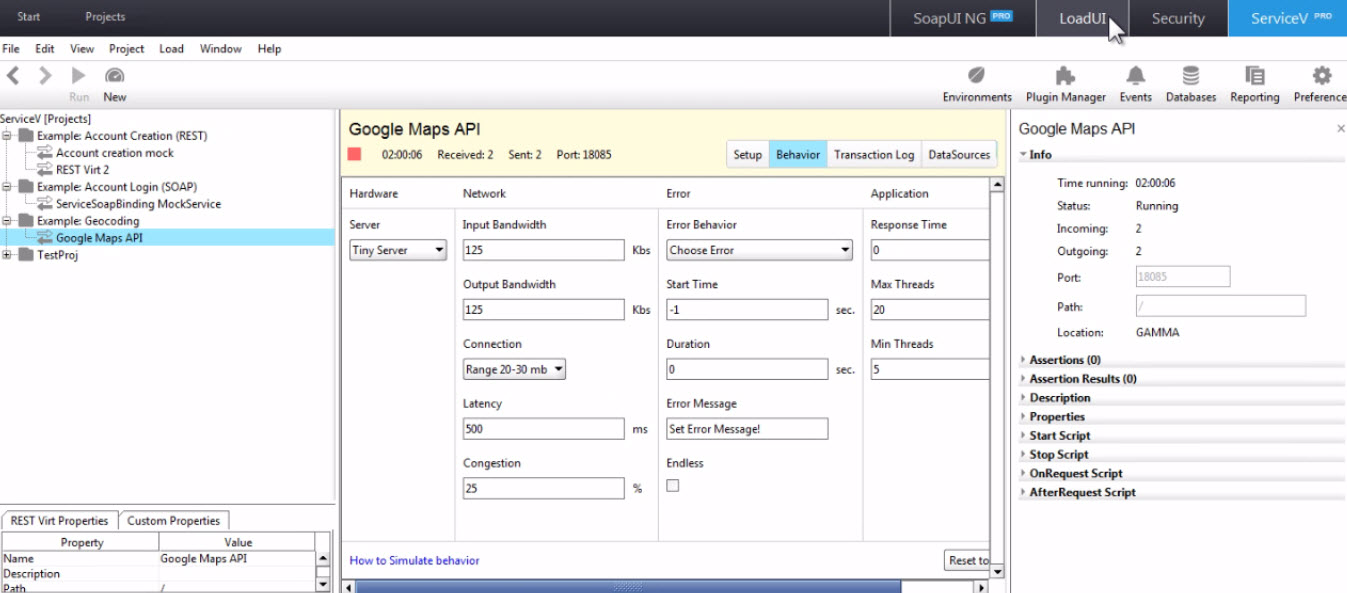Open the Reporting panel
The width and height of the screenshot is (1347, 593).
tap(1253, 80)
